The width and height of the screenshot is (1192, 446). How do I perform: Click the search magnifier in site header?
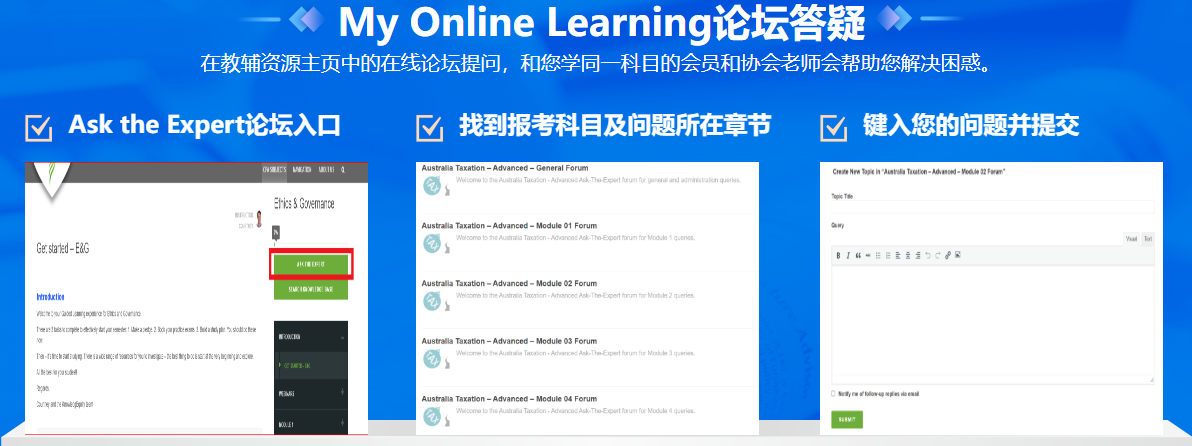pyautogui.click(x=341, y=171)
